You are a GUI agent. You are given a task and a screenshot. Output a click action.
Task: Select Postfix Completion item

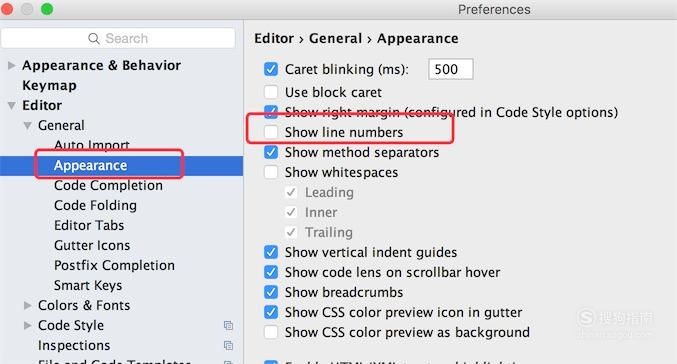(114, 265)
